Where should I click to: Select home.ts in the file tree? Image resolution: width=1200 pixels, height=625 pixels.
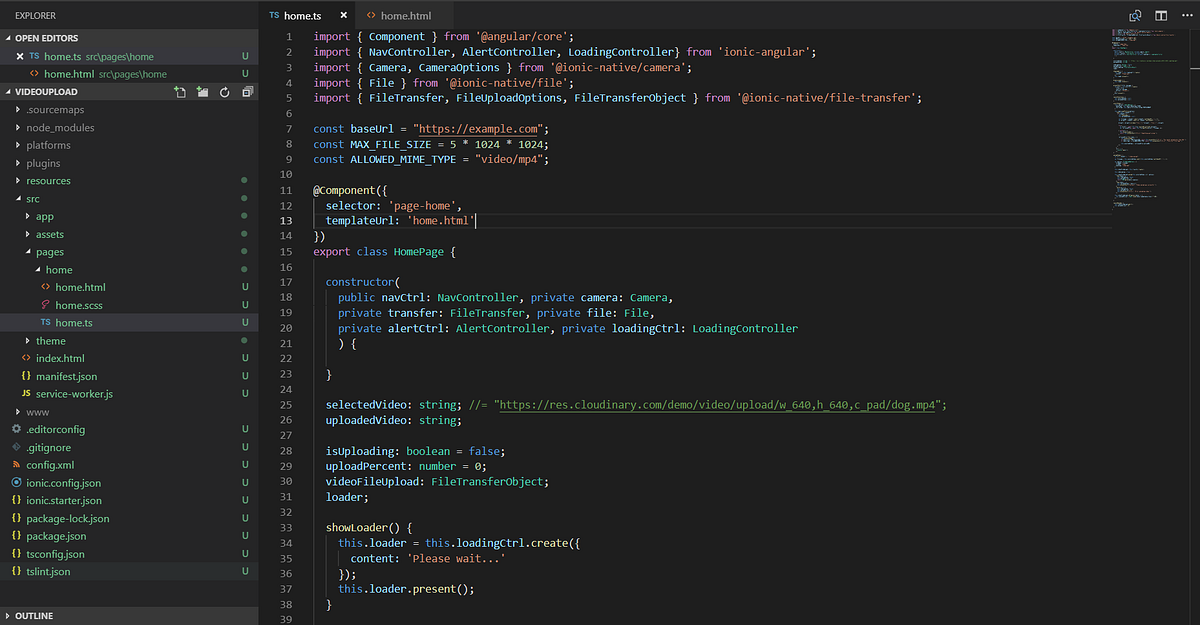(x=129, y=323)
